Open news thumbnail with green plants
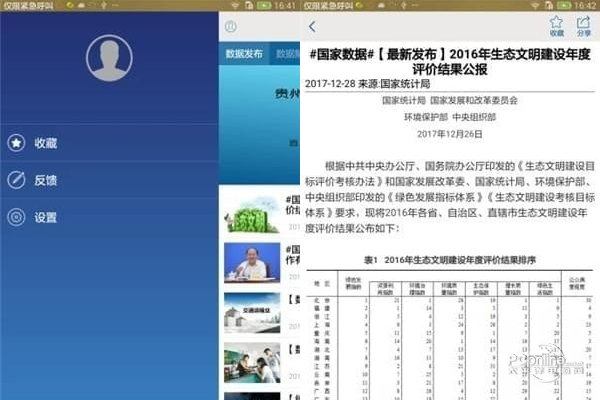600x400 pixels. [252, 214]
